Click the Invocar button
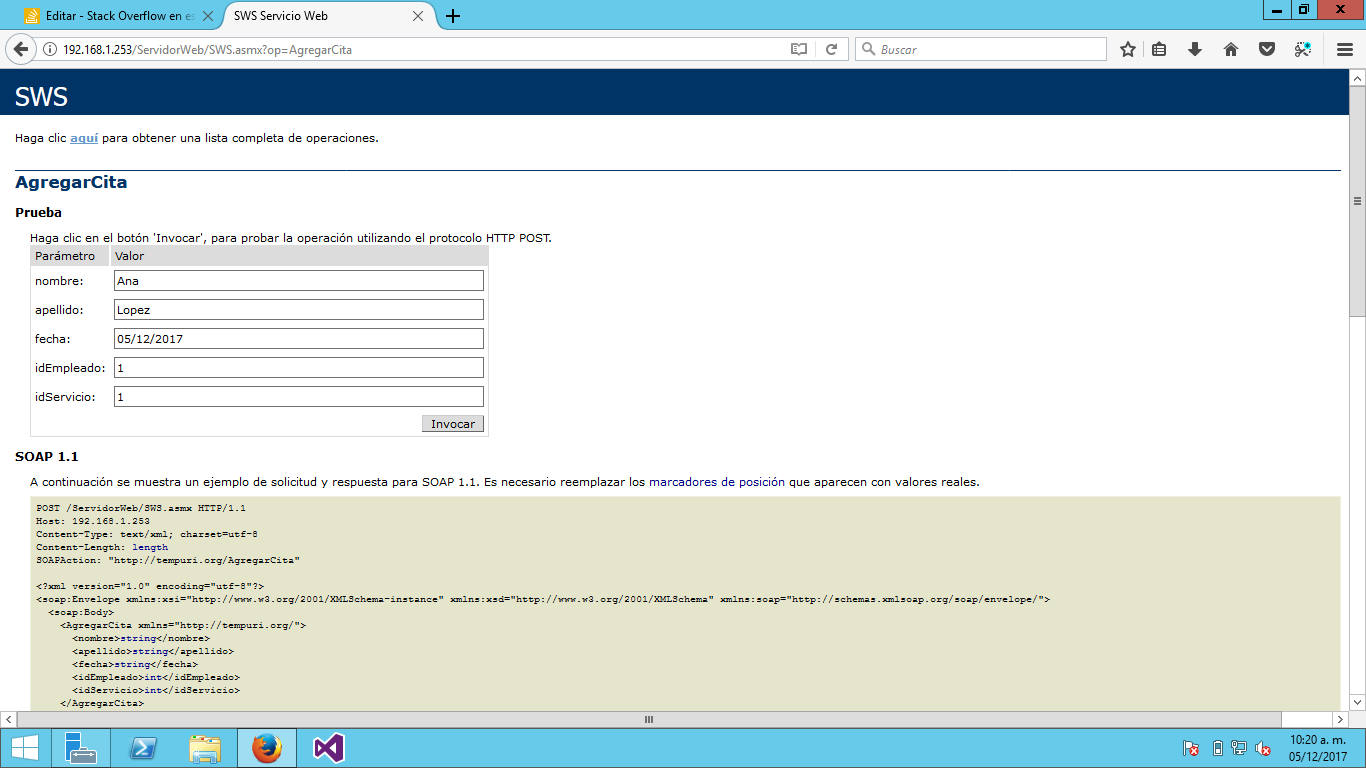This screenshot has height=768, width=1366. [453, 424]
